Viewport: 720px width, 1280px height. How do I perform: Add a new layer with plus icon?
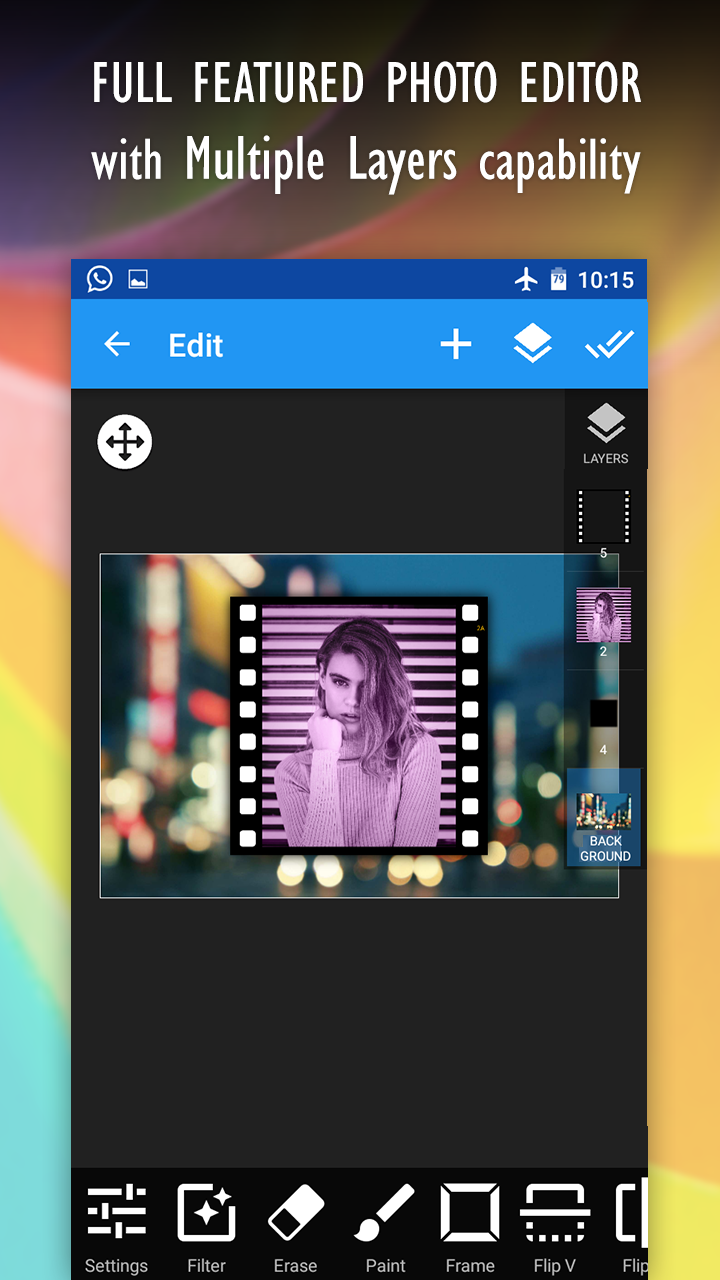pos(456,345)
